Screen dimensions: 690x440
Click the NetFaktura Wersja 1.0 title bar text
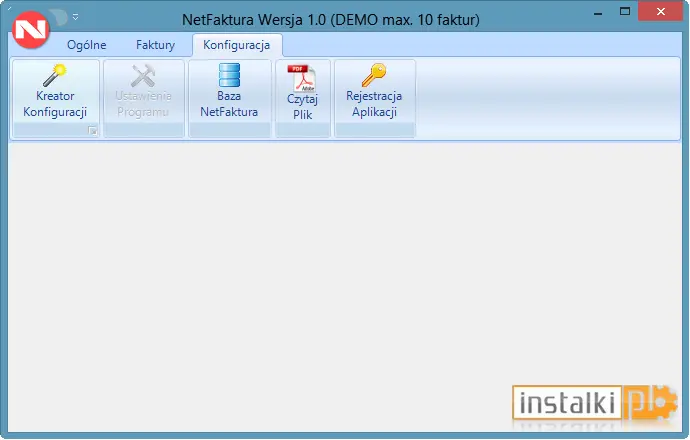[331, 20]
